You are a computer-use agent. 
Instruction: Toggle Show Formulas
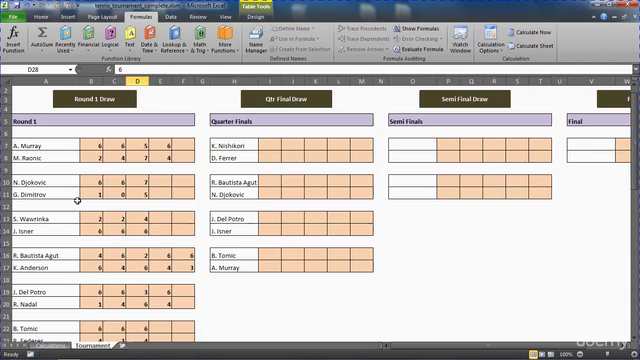[x=416, y=29]
